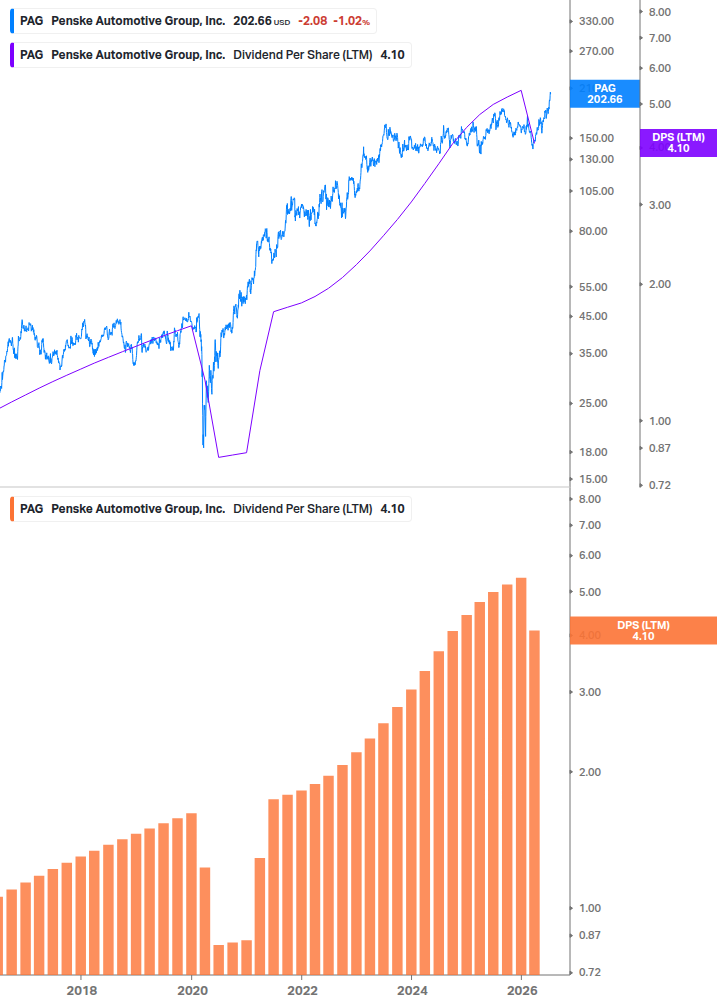Click the last orange bar at the 4.10 level

[x=534, y=802]
